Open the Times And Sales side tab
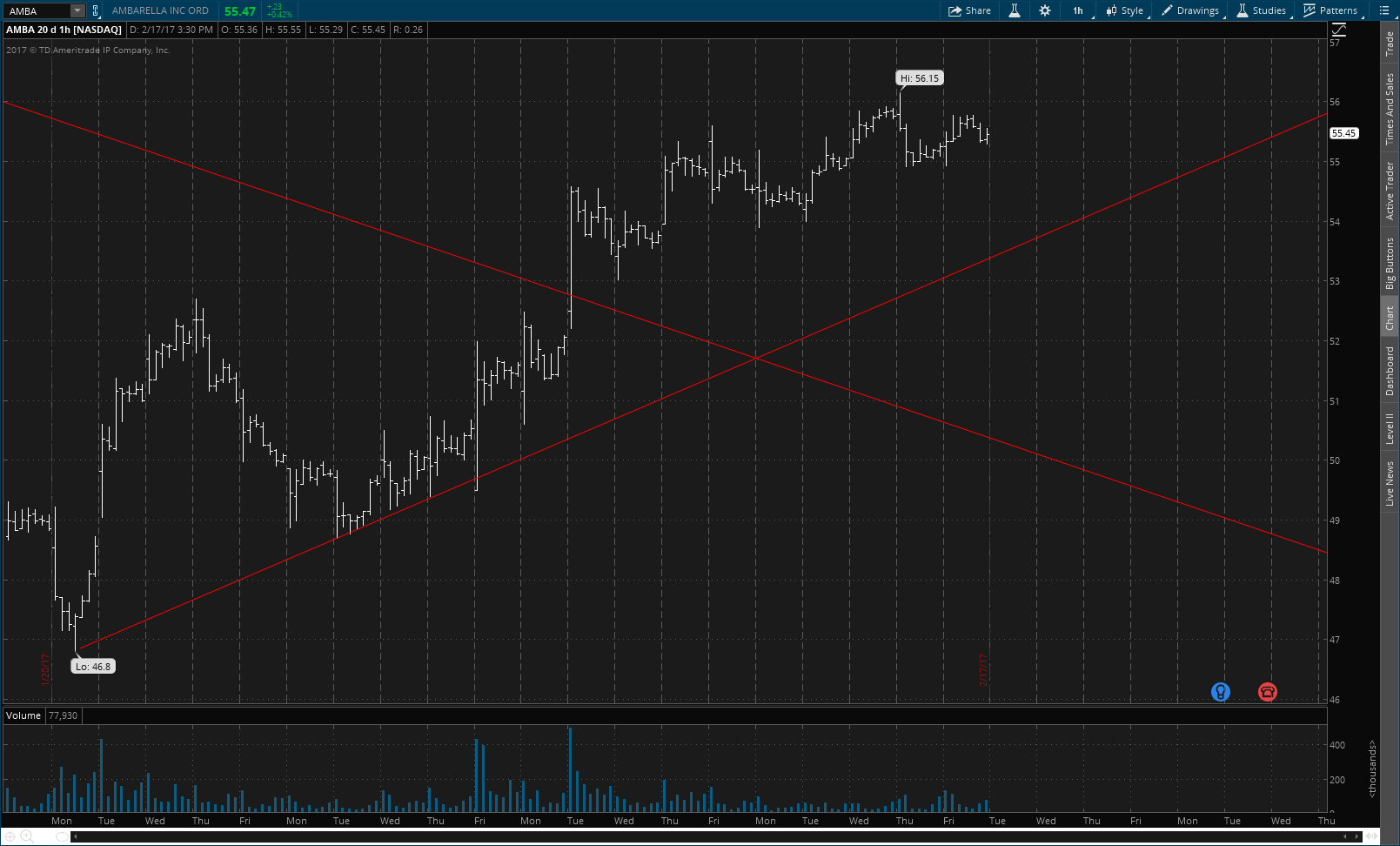 (x=1390, y=109)
